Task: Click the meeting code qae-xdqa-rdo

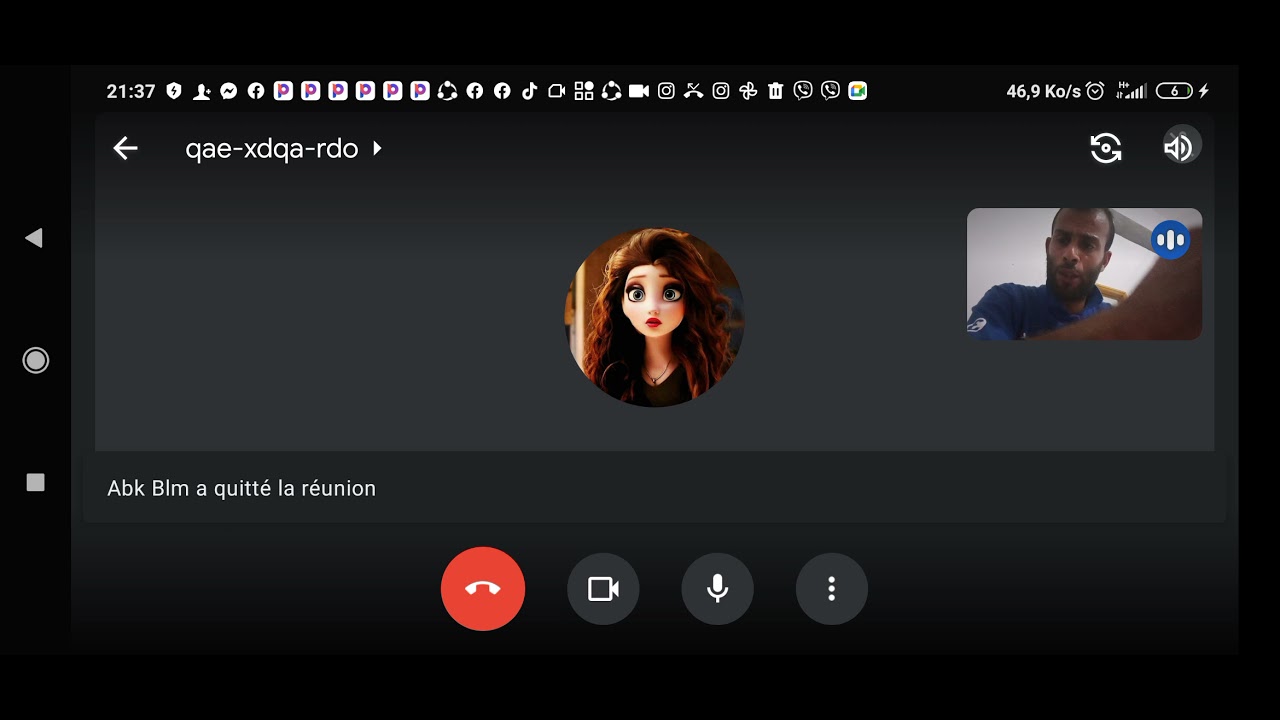Action: click(x=271, y=149)
